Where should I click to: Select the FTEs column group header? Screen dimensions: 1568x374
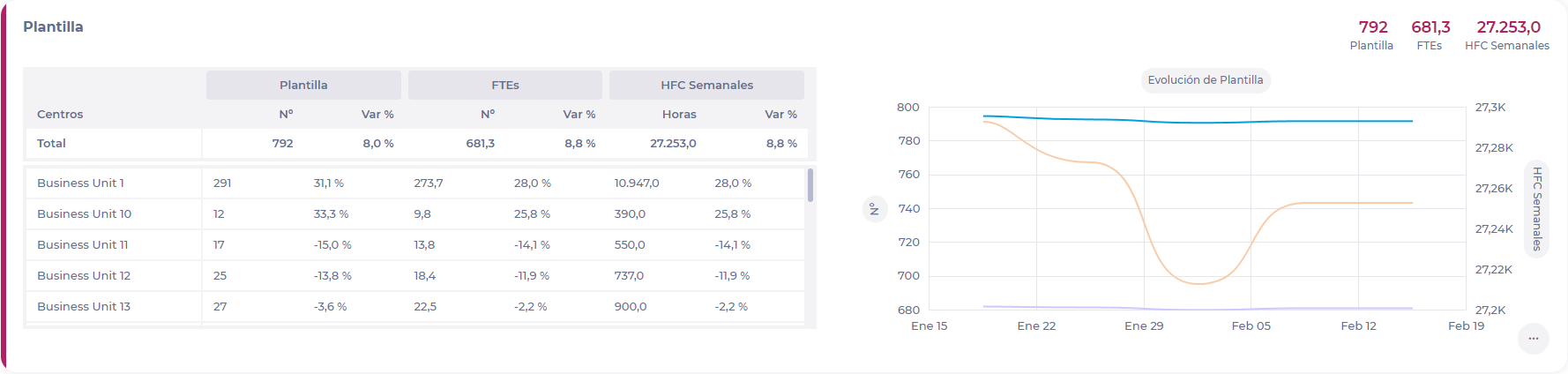[504, 86]
